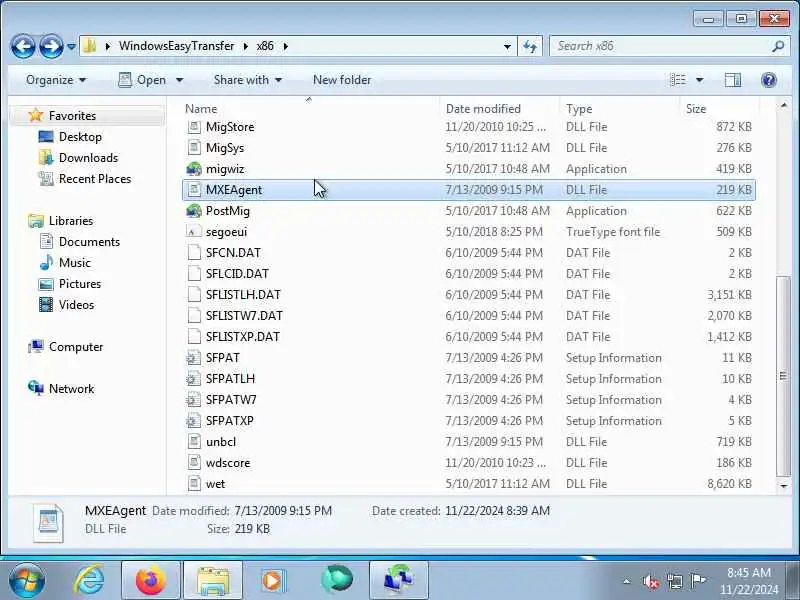Select the MigSys DLL file icon
800x600 pixels.
click(194, 147)
